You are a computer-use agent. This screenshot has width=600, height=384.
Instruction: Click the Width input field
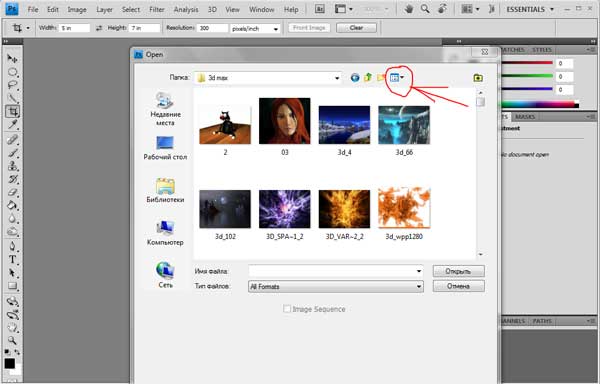pyautogui.click(x=75, y=28)
